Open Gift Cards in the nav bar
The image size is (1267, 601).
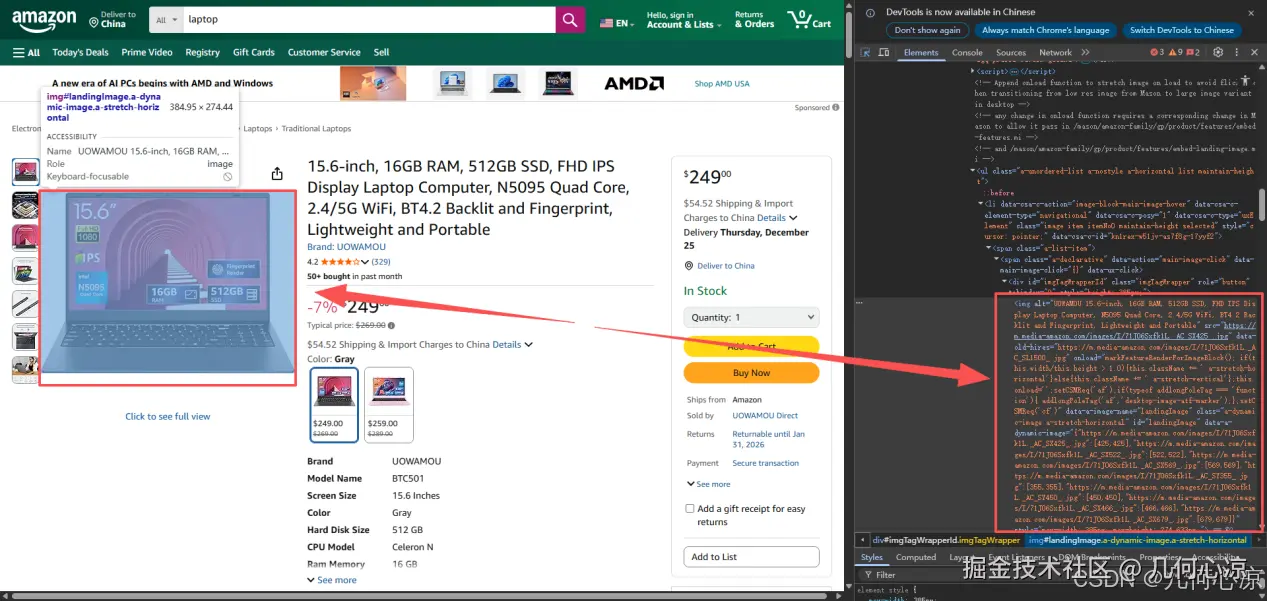[x=254, y=52]
